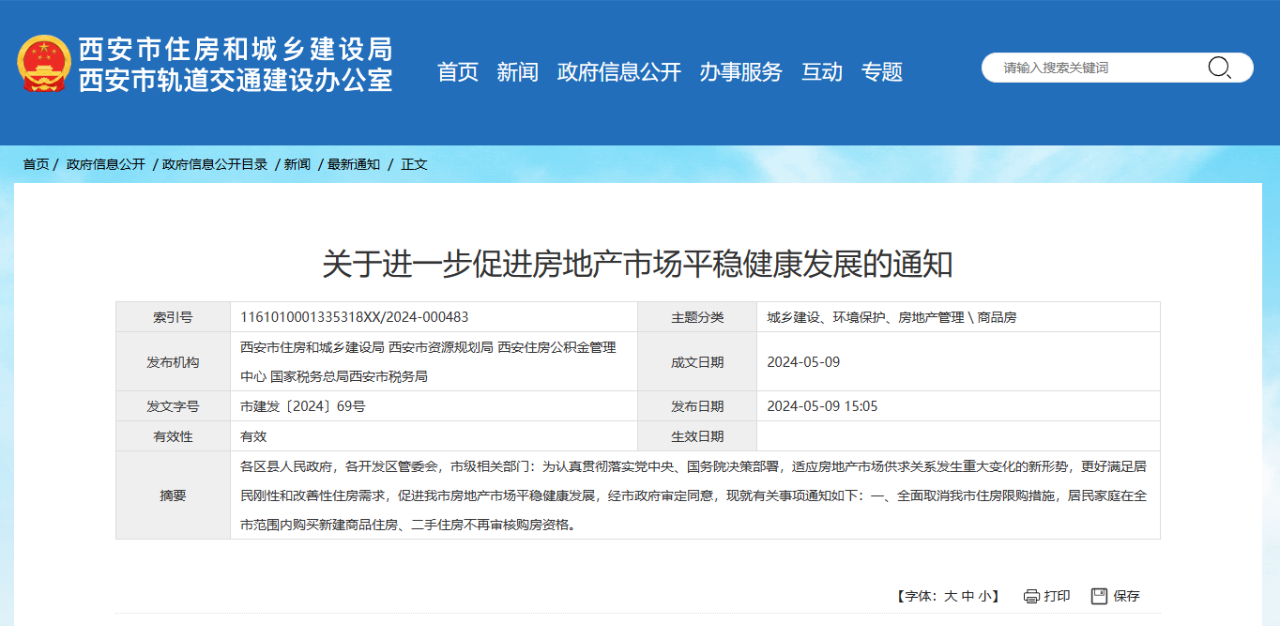The height and width of the screenshot is (626, 1280).
Task: Open the 专题 navigation item
Action: point(882,72)
